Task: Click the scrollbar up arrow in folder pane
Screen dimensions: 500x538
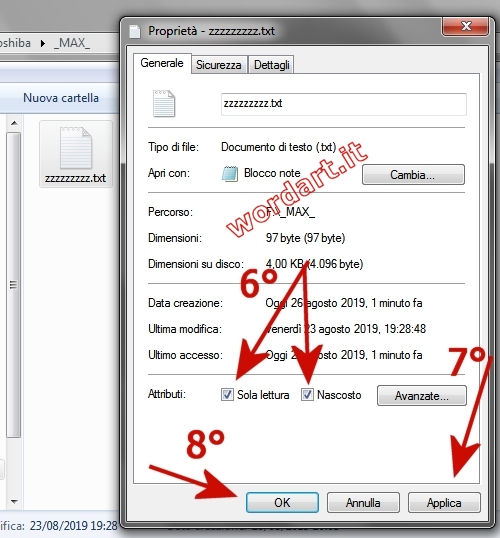Action: [14, 123]
